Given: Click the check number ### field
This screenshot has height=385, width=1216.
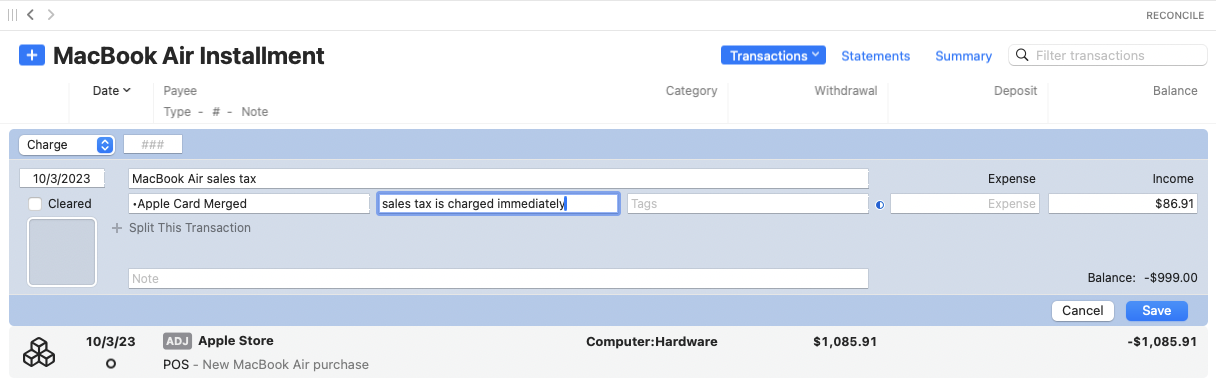Looking at the screenshot, I should (153, 145).
